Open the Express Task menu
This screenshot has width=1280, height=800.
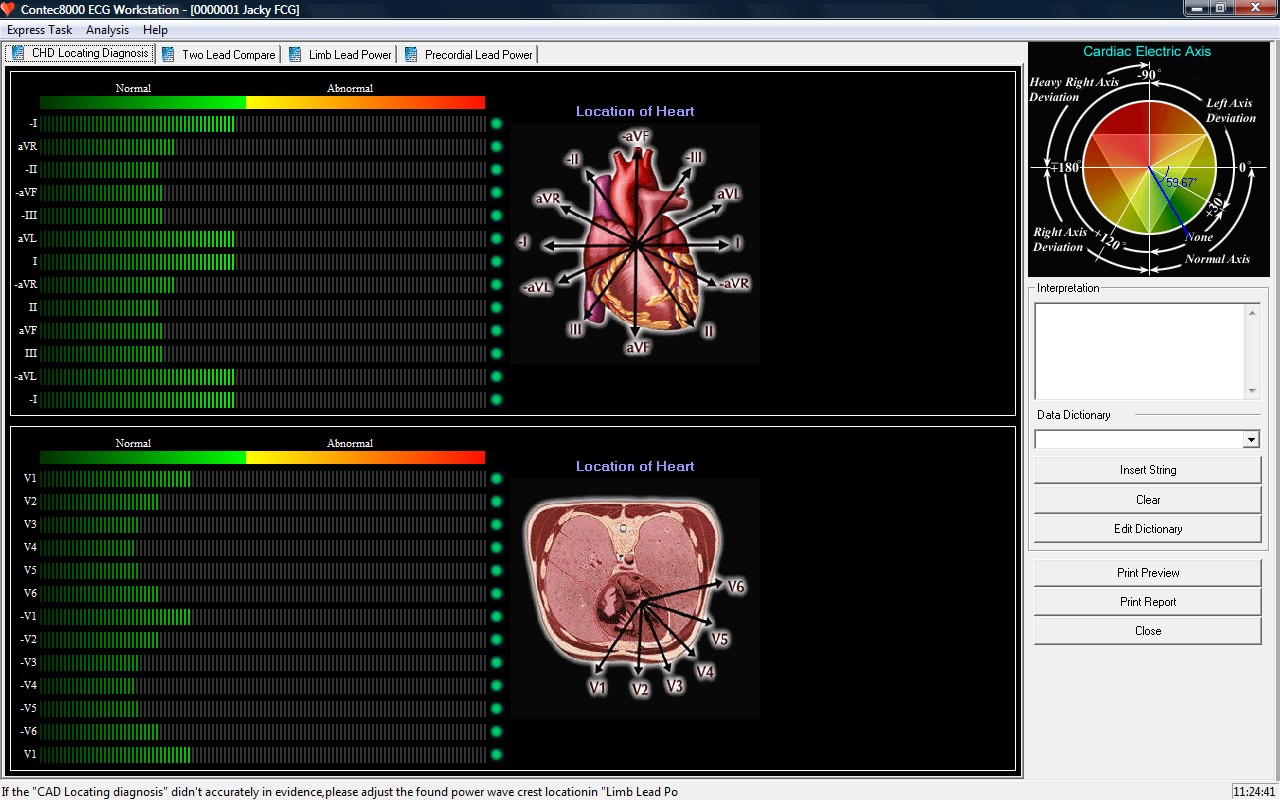click(39, 30)
